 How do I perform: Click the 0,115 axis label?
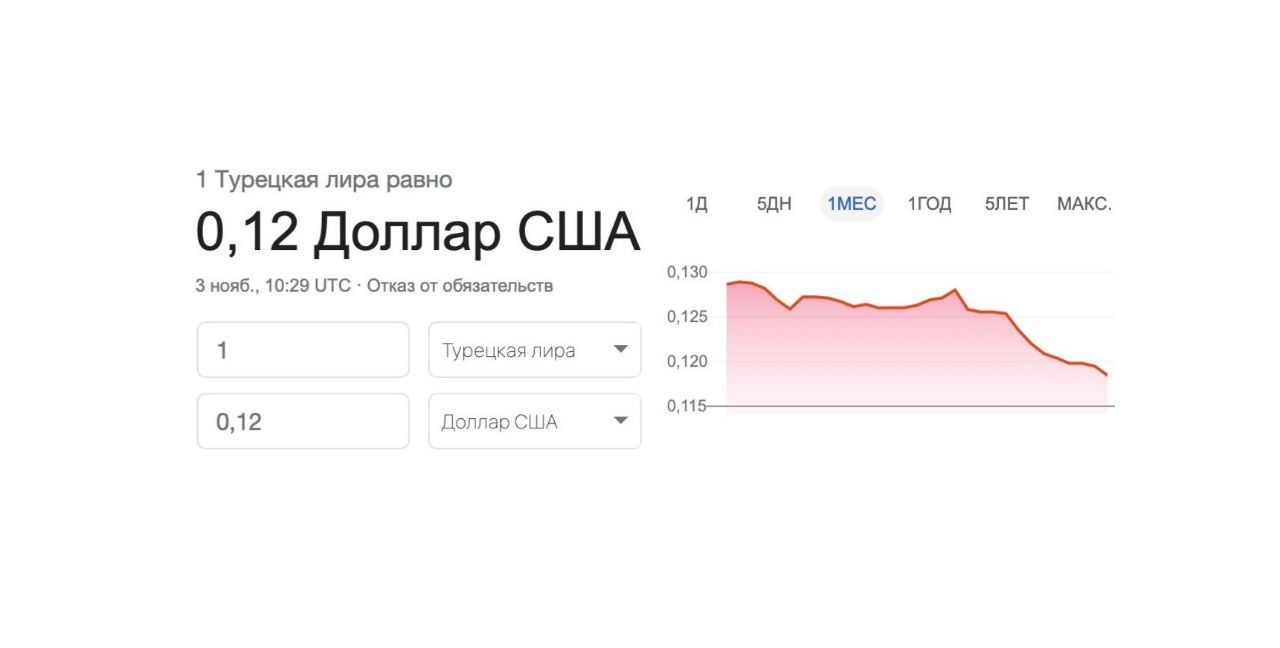click(x=687, y=406)
